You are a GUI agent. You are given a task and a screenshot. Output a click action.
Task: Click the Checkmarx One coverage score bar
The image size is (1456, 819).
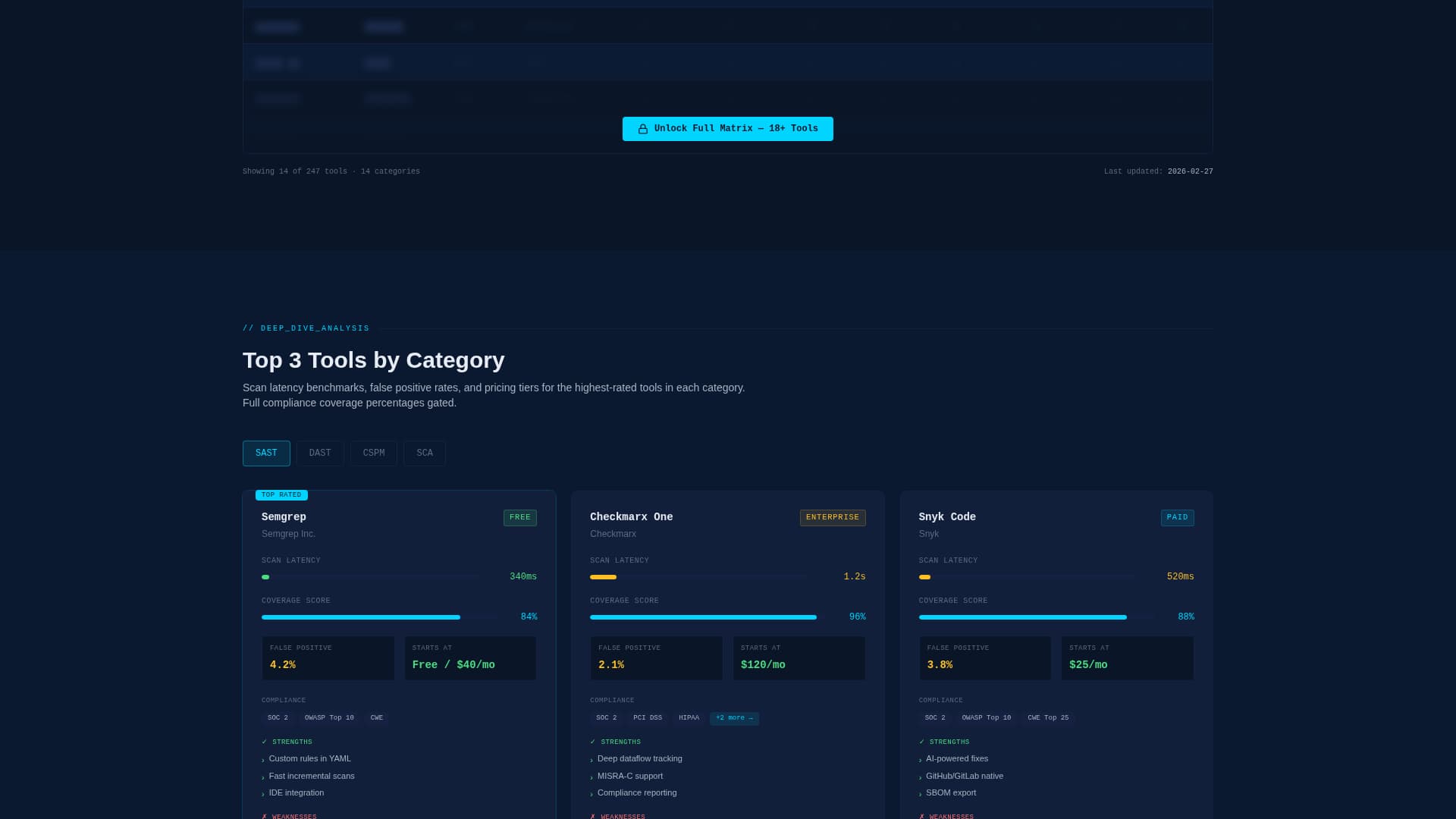(708, 617)
